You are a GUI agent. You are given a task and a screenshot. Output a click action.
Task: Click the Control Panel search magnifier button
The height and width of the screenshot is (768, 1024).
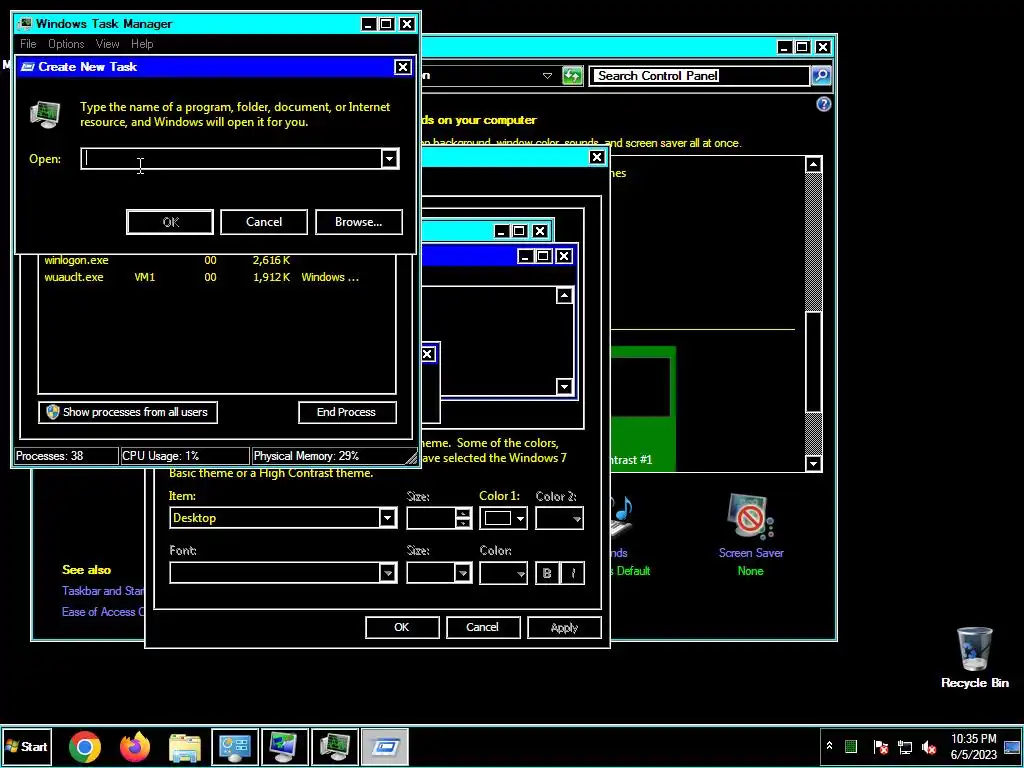821,76
